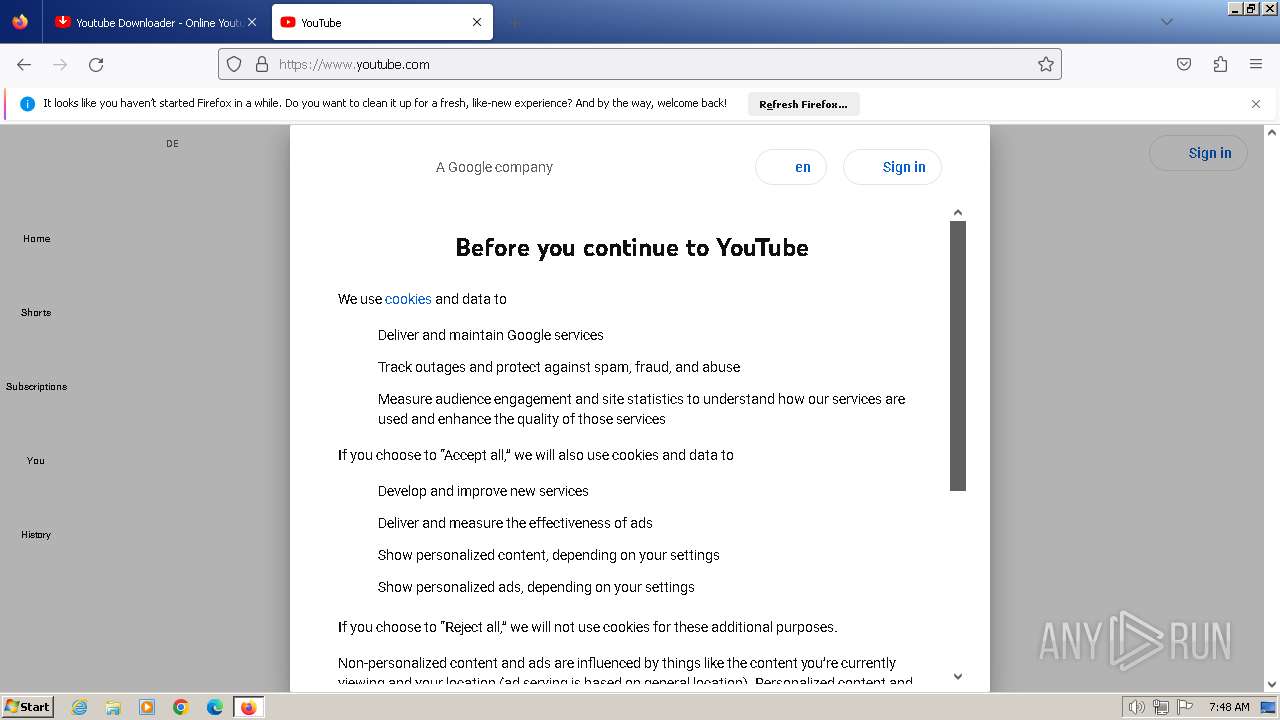Click the address bar URL field
Screen dimensions: 1280x720
(640, 64)
